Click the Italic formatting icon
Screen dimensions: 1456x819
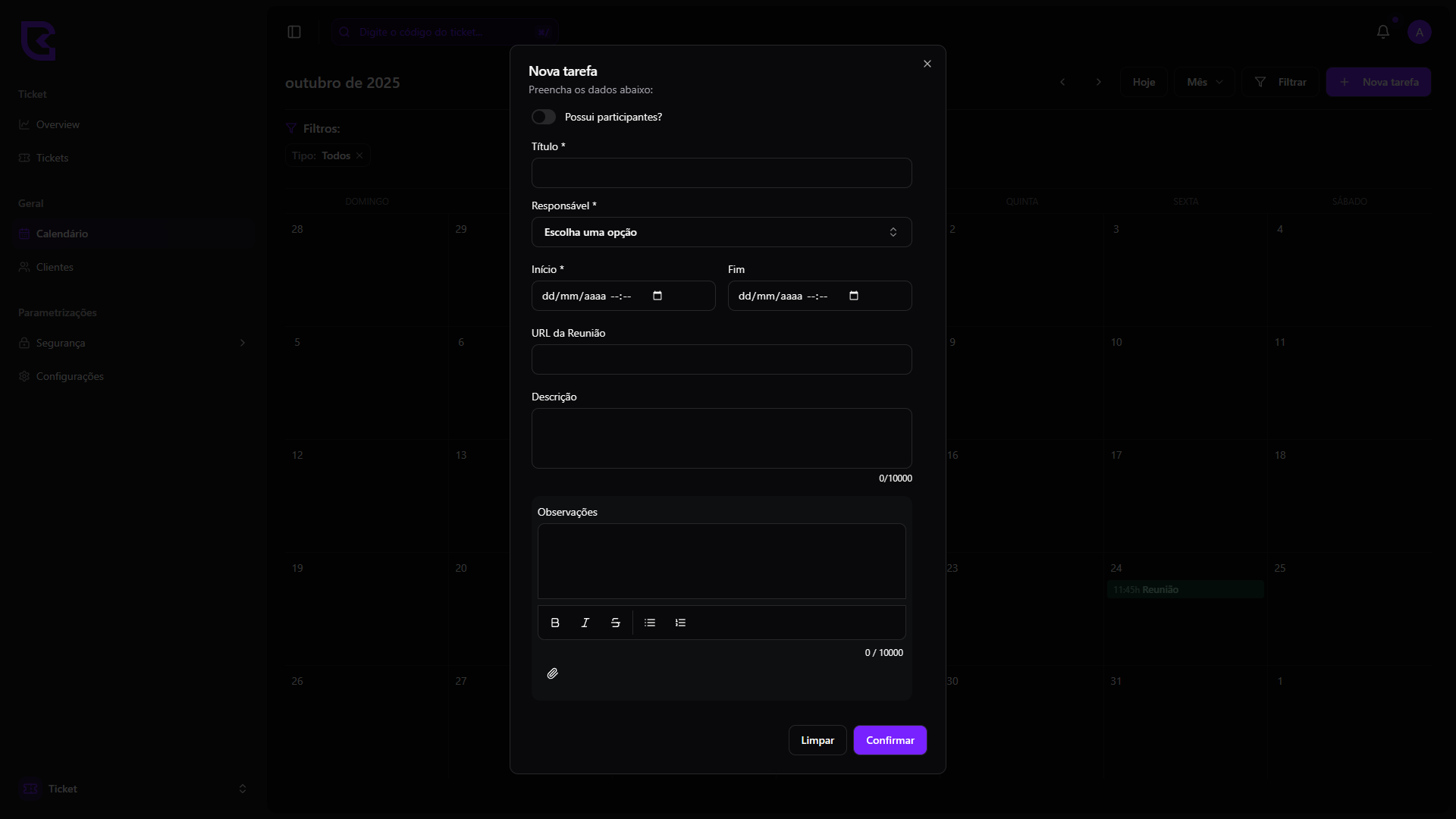pyautogui.click(x=585, y=623)
